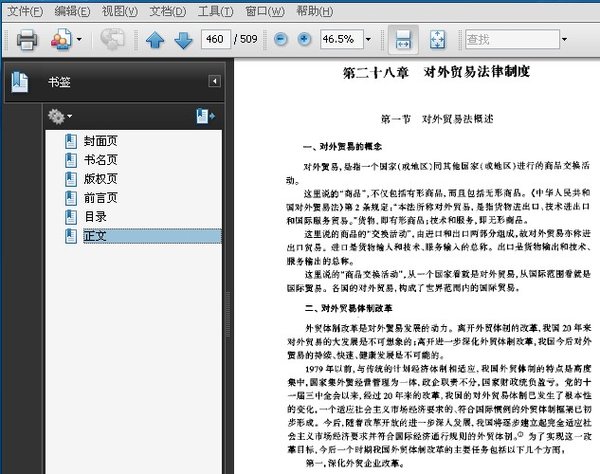Collapse the bookmarks panel with the arrow button
The height and width of the screenshot is (474, 600).
point(214,81)
